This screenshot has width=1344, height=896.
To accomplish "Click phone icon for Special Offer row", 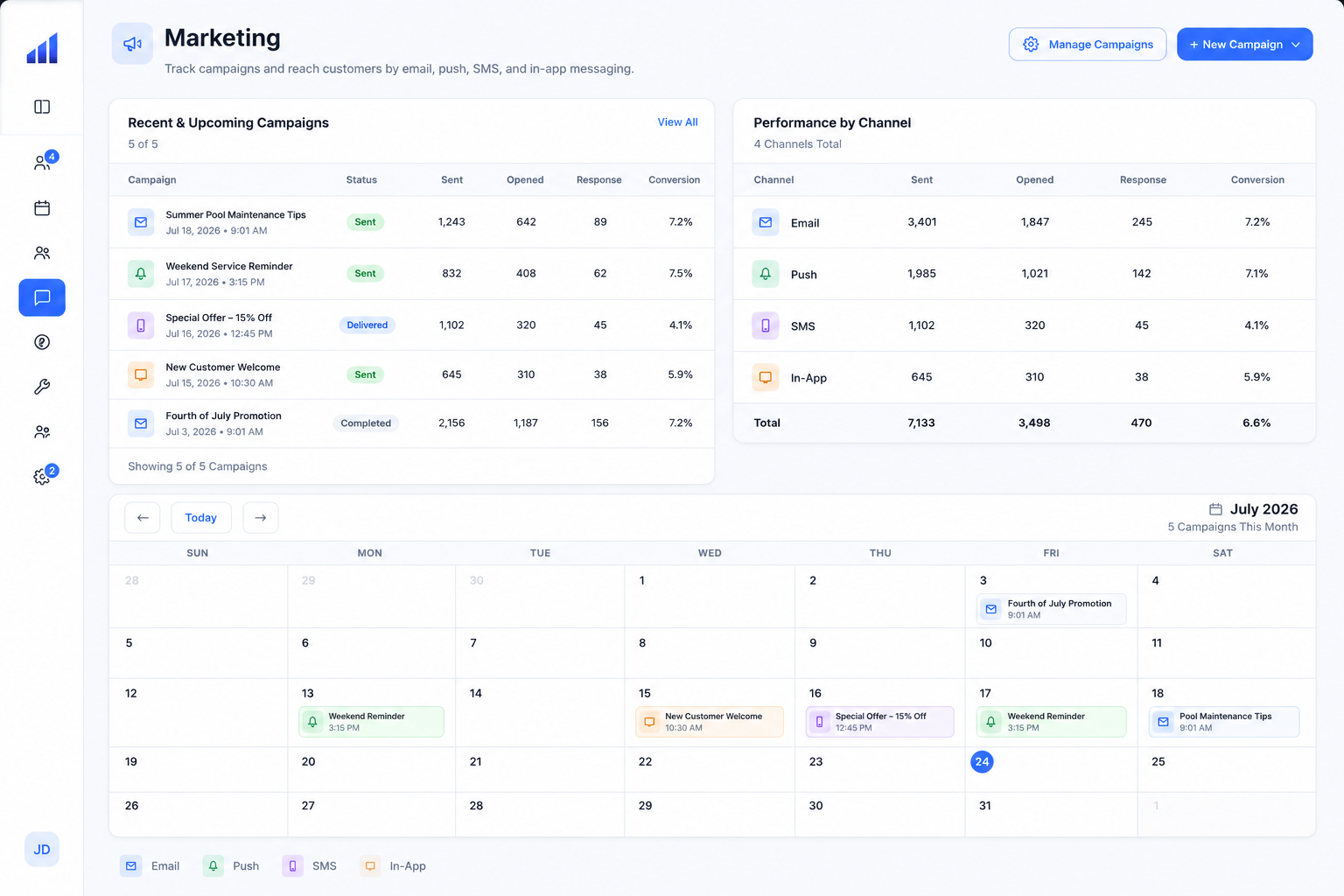I will click(x=141, y=325).
